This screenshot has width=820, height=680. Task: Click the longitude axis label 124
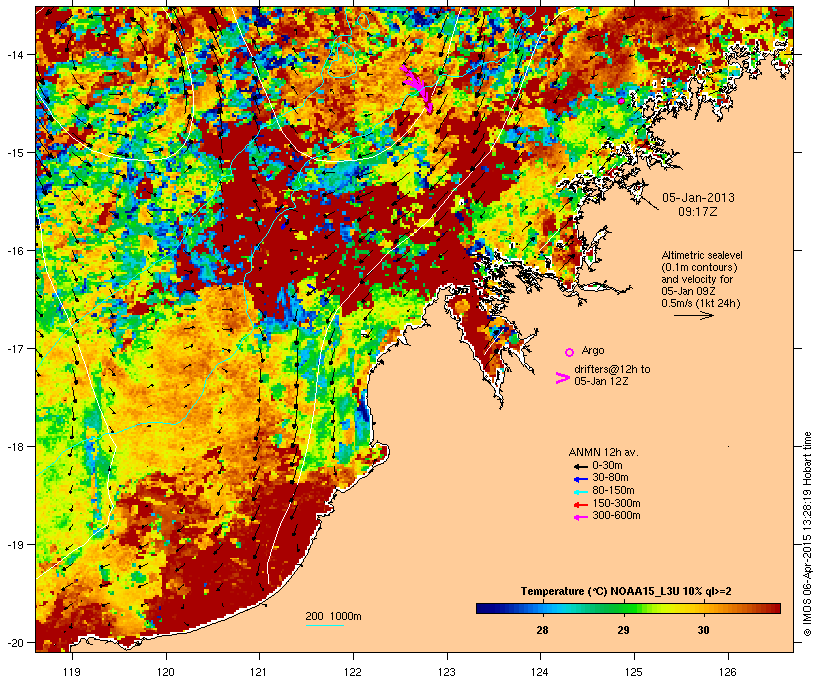click(x=540, y=672)
